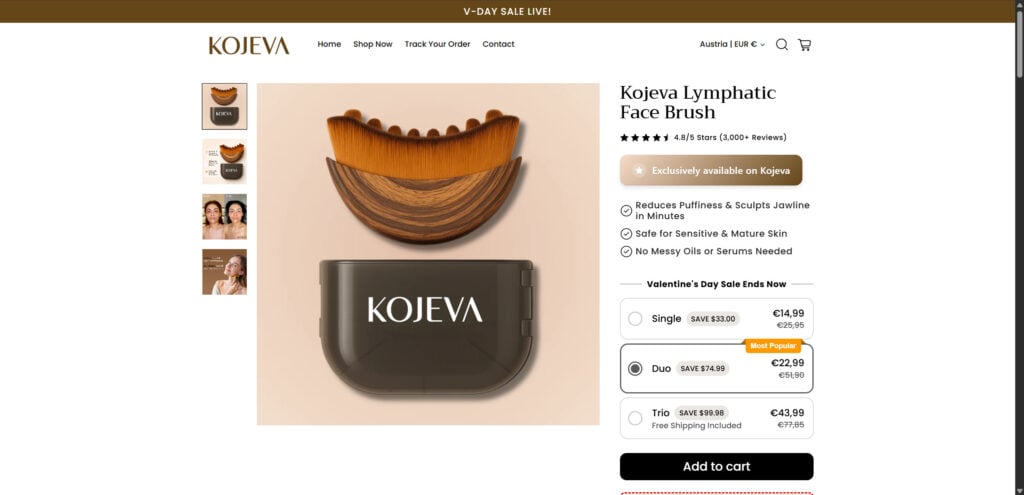Click the page vertical scrollbar
This screenshot has width=1024, height=495.
click(x=1019, y=248)
